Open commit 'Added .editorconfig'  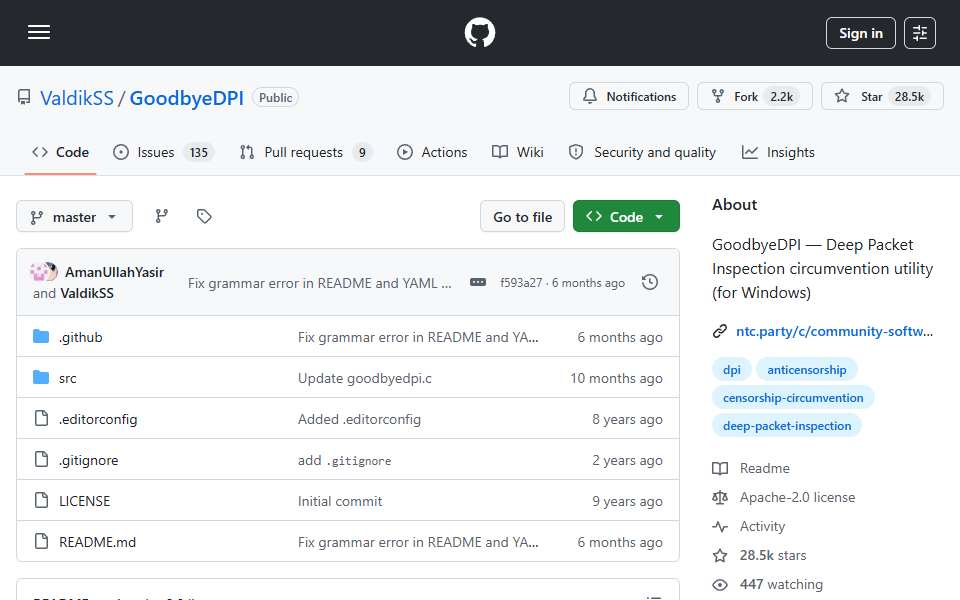(x=359, y=419)
